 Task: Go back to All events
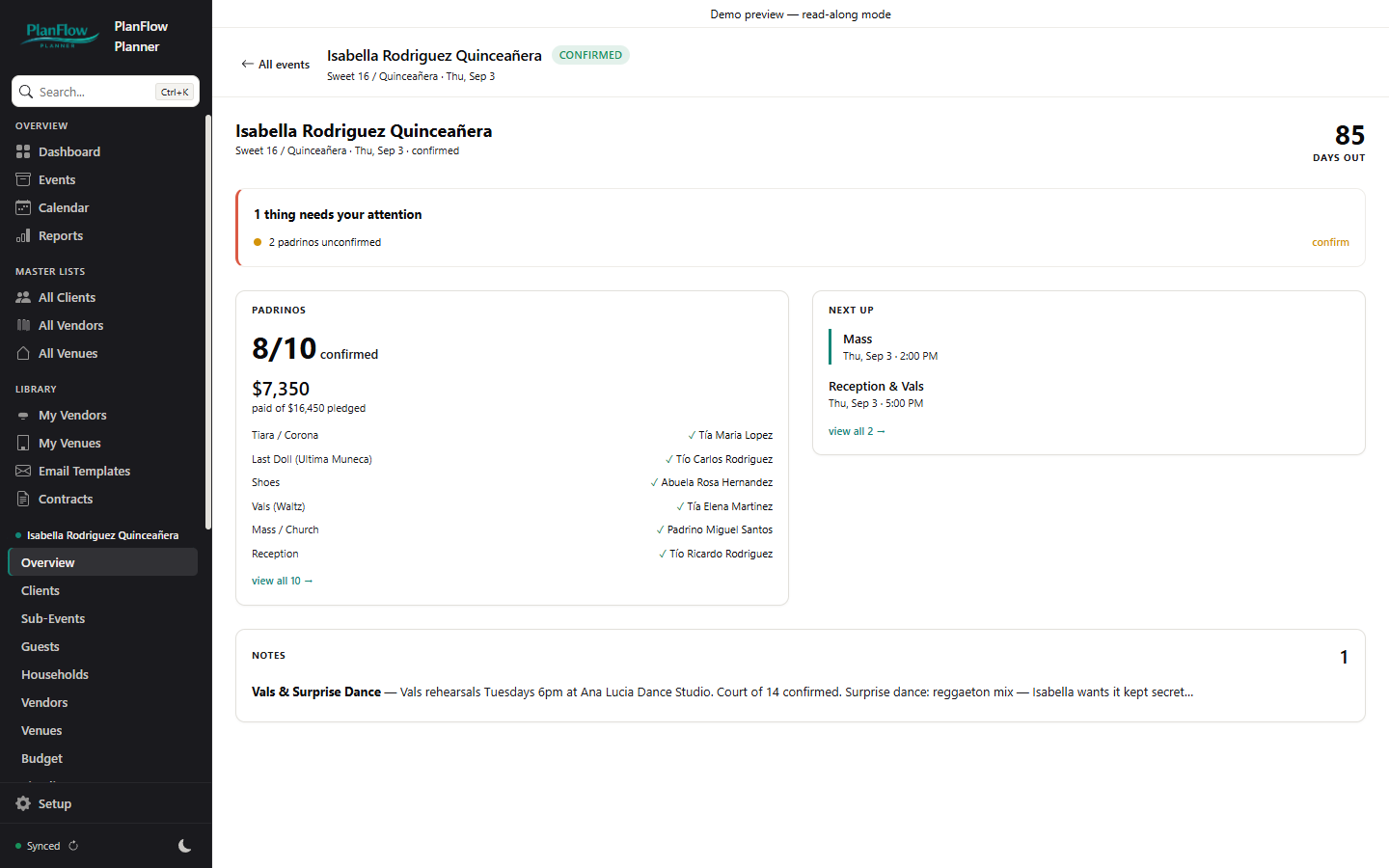[x=276, y=65]
